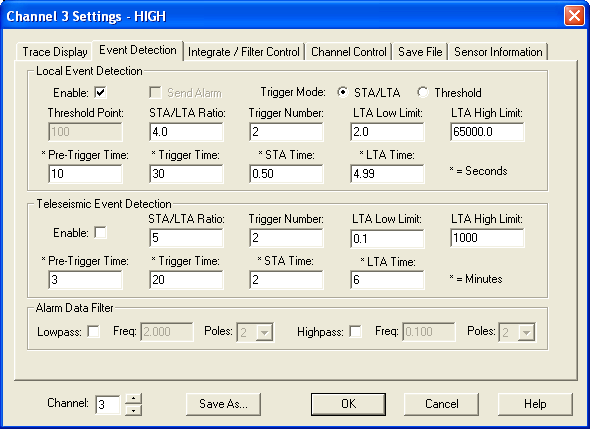Screen dimensions: 590x429
Task: Disable the Local Event Detection Enable checkbox
Action: 100,93
